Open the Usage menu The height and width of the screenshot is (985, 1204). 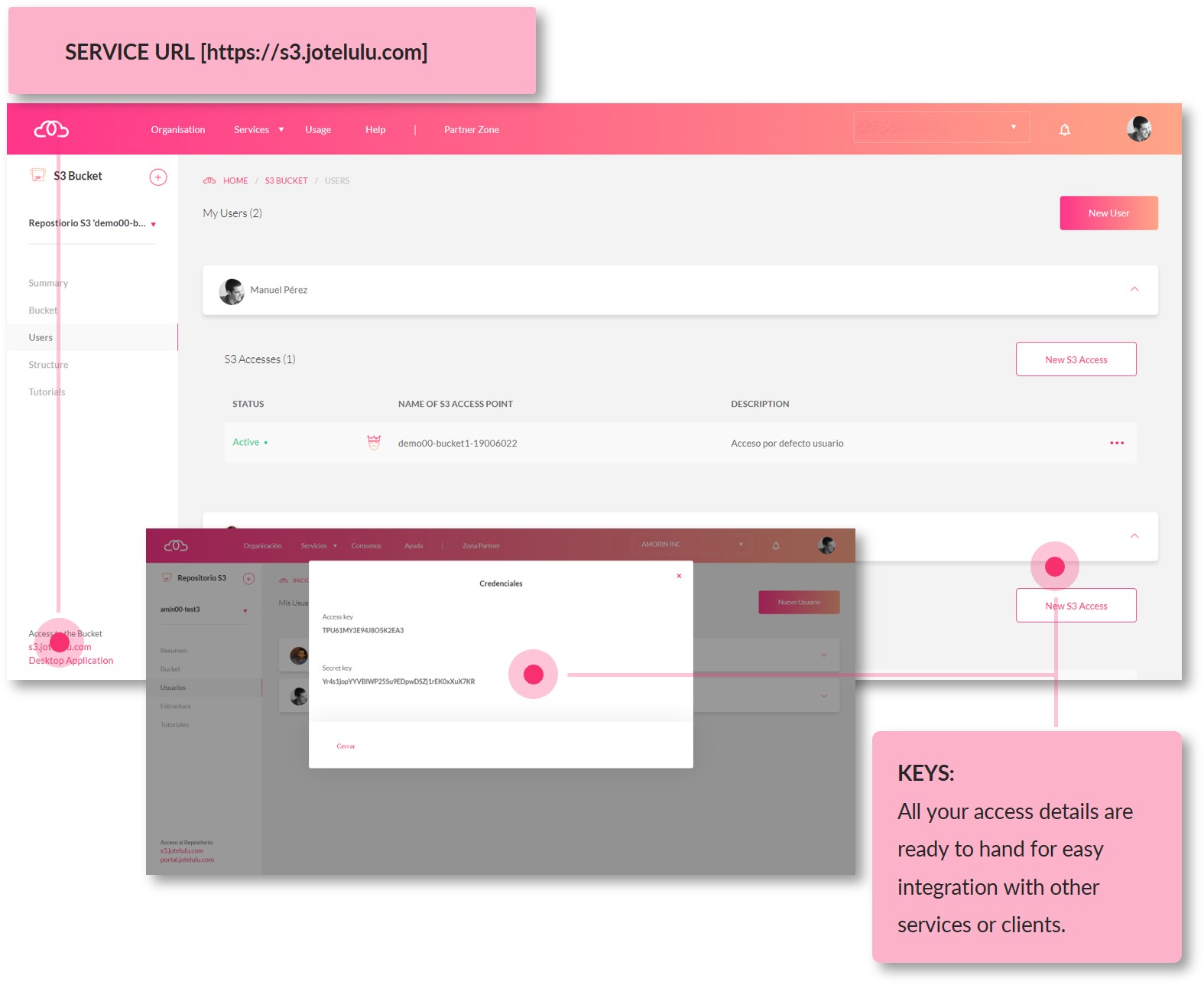(x=318, y=129)
